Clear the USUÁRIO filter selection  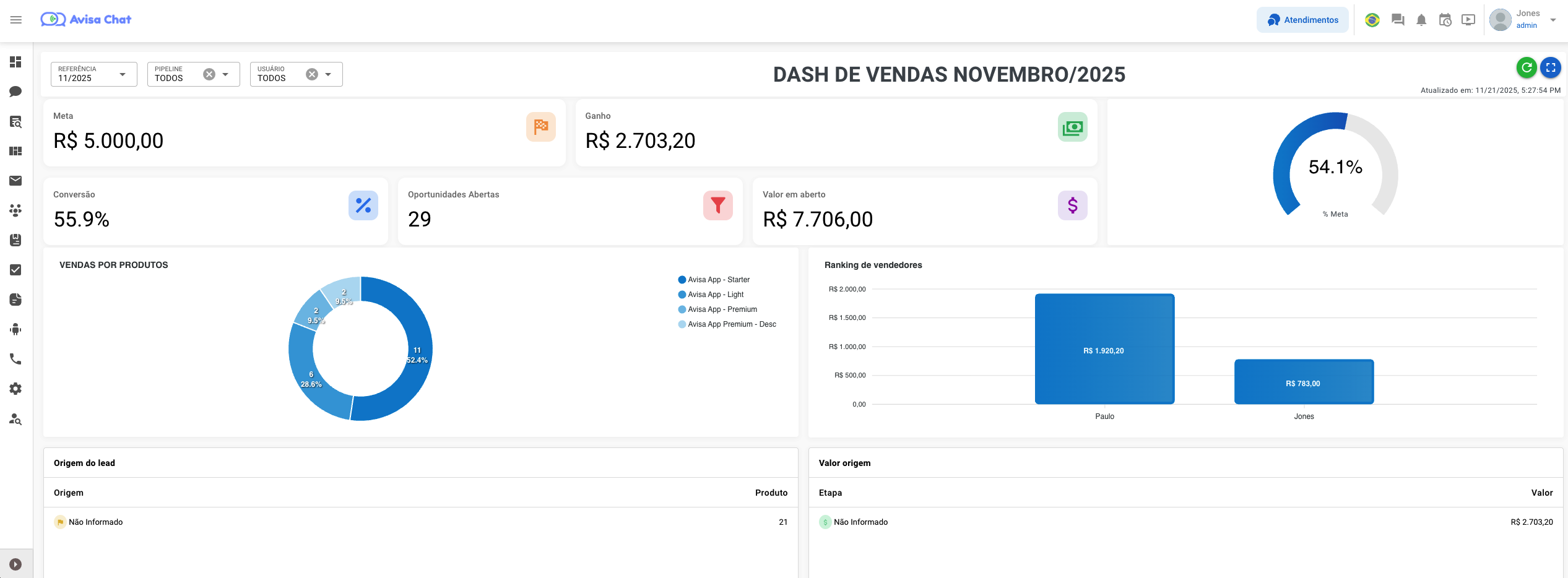click(313, 74)
